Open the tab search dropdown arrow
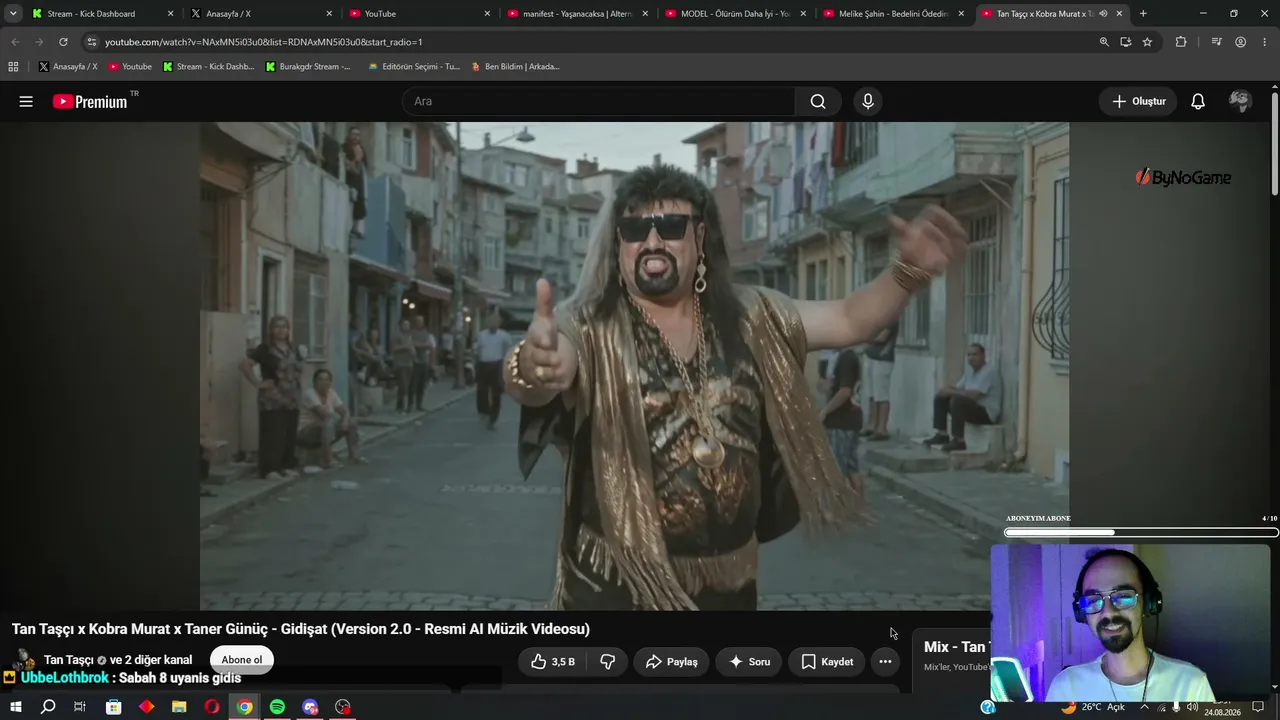The height and width of the screenshot is (720, 1280). pyautogui.click(x=13, y=14)
